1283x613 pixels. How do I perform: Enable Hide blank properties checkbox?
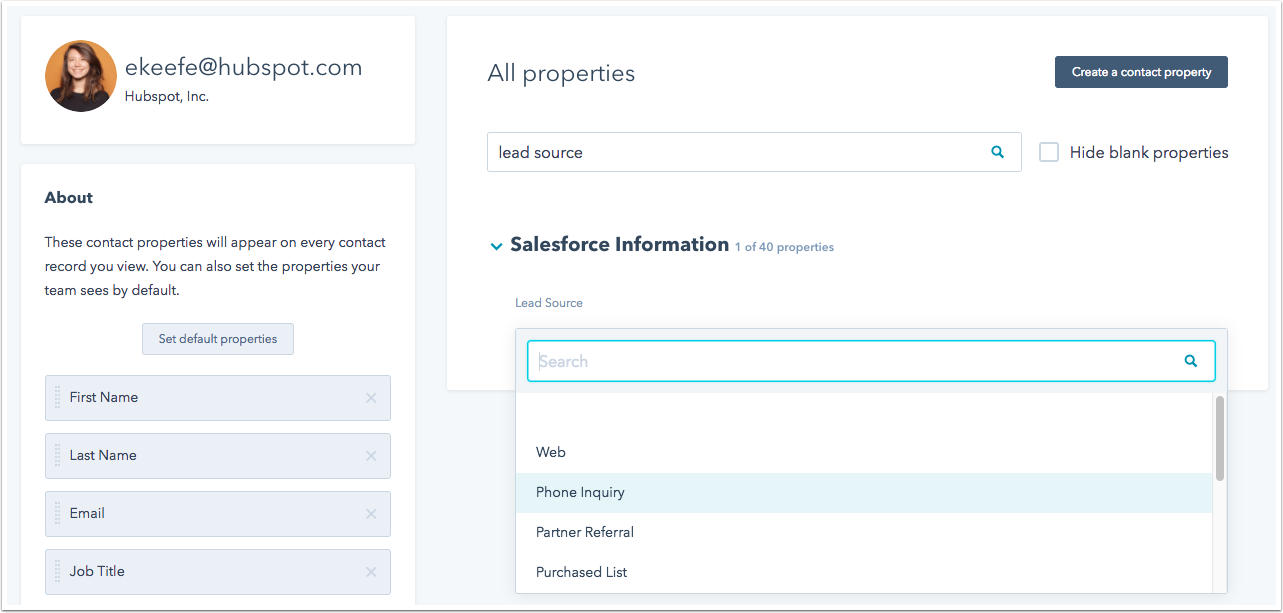pos(1049,152)
